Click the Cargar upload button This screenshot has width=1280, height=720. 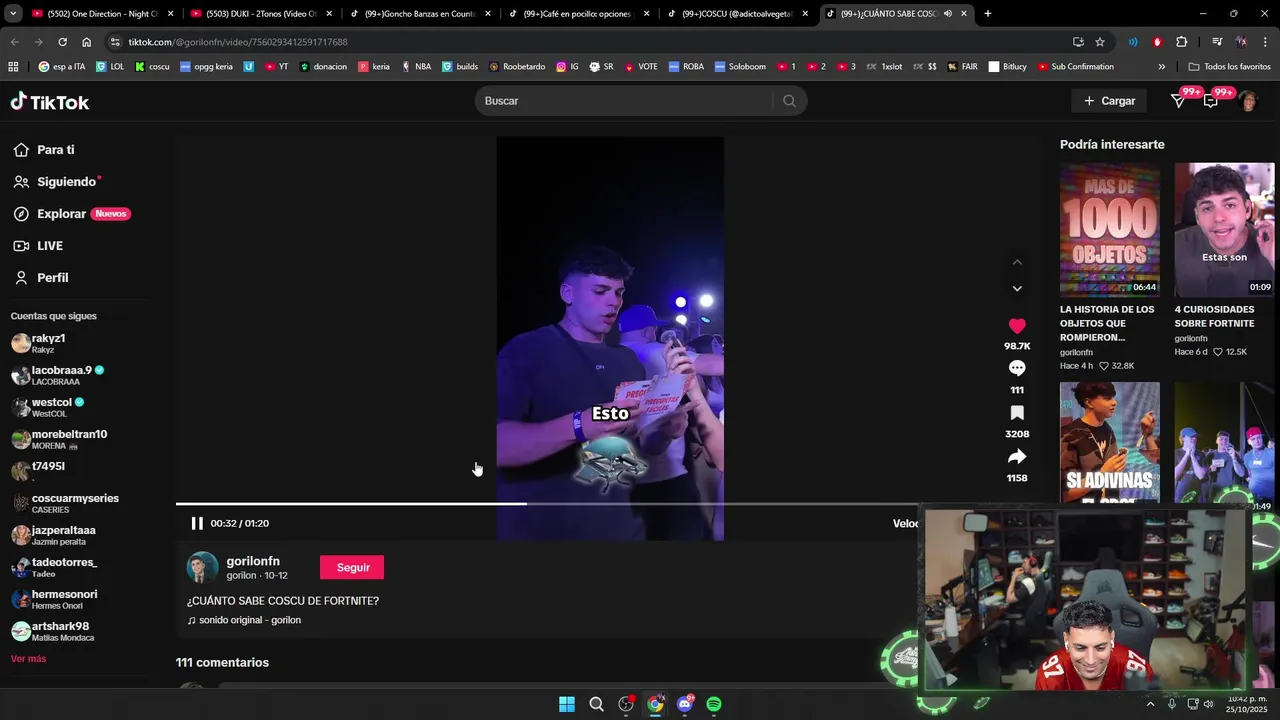pos(1109,101)
